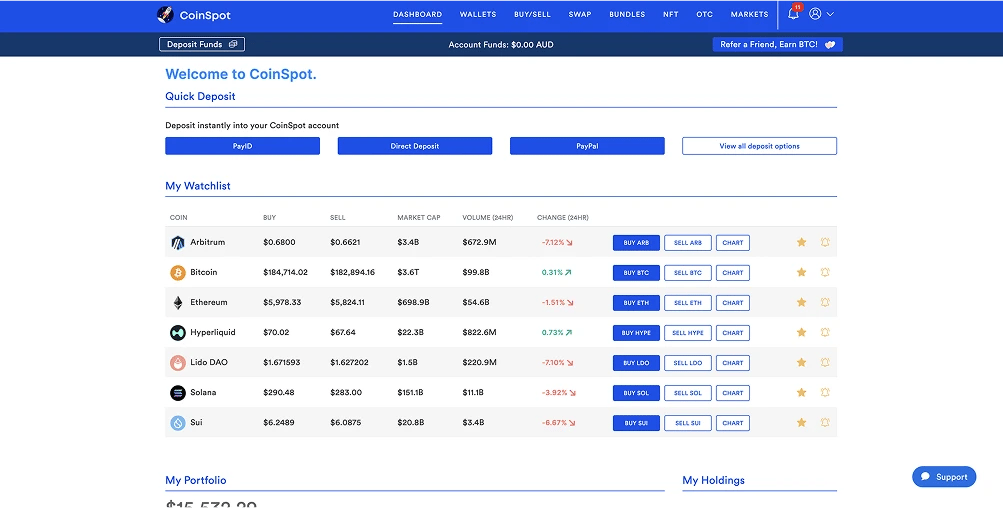This screenshot has width=1003, height=508.
Task: Open the Deposit Funds options
Action: coord(202,44)
